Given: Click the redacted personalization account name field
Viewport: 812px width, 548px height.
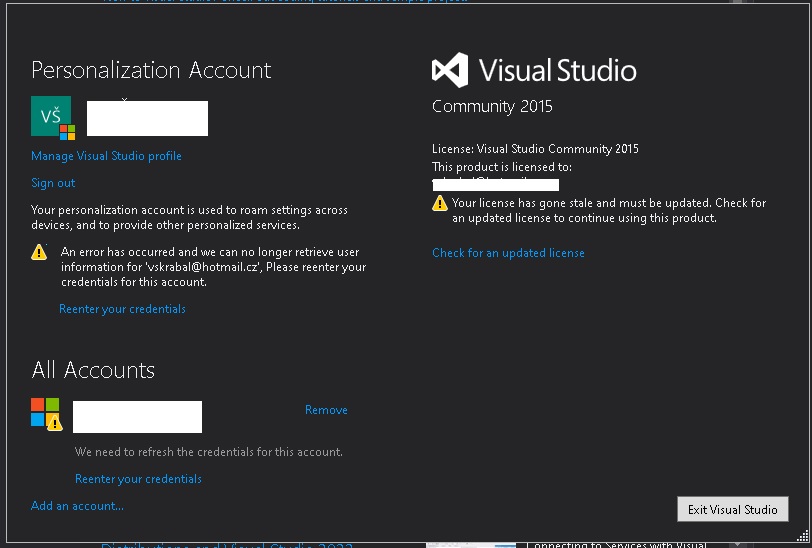Looking at the screenshot, I should pyautogui.click(x=147, y=118).
